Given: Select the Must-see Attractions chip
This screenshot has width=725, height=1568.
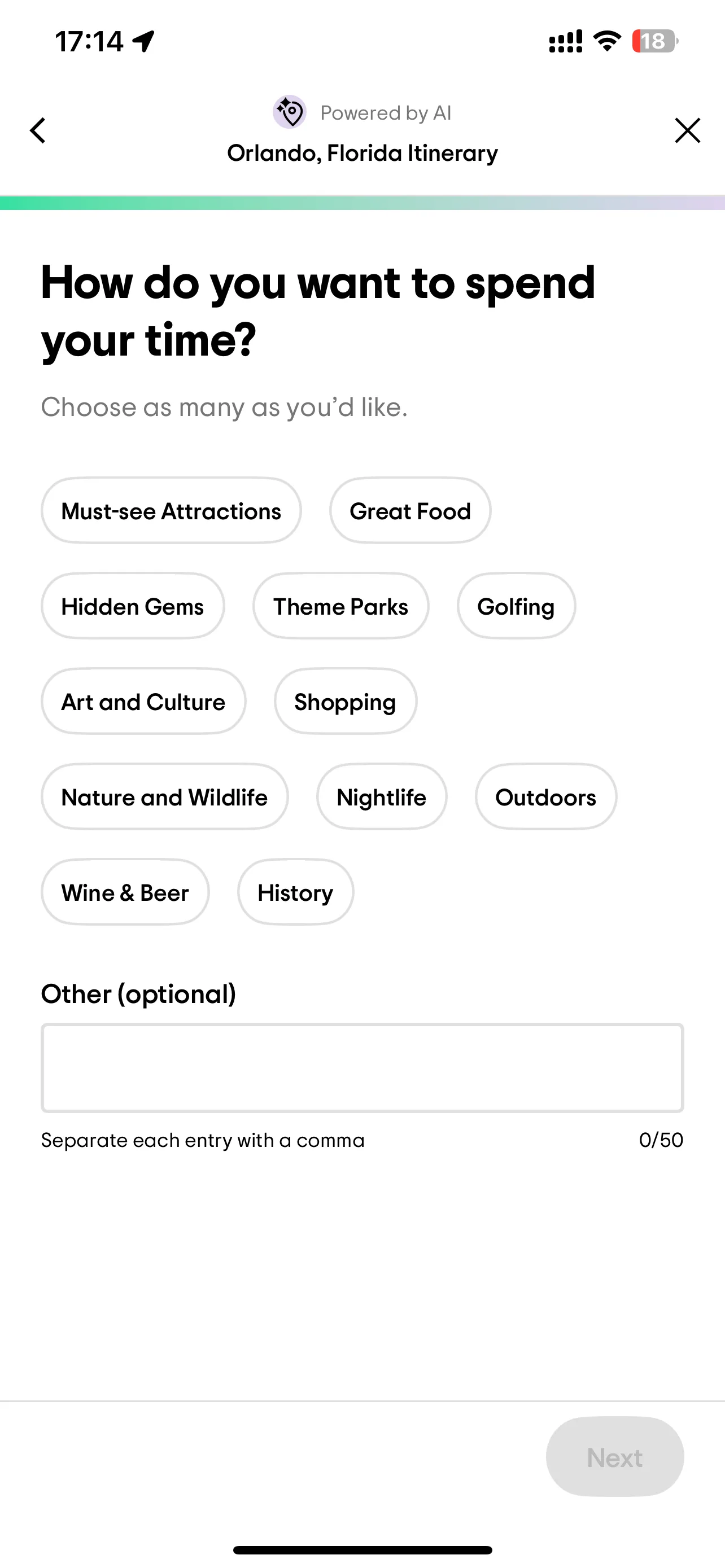Looking at the screenshot, I should click(x=171, y=510).
